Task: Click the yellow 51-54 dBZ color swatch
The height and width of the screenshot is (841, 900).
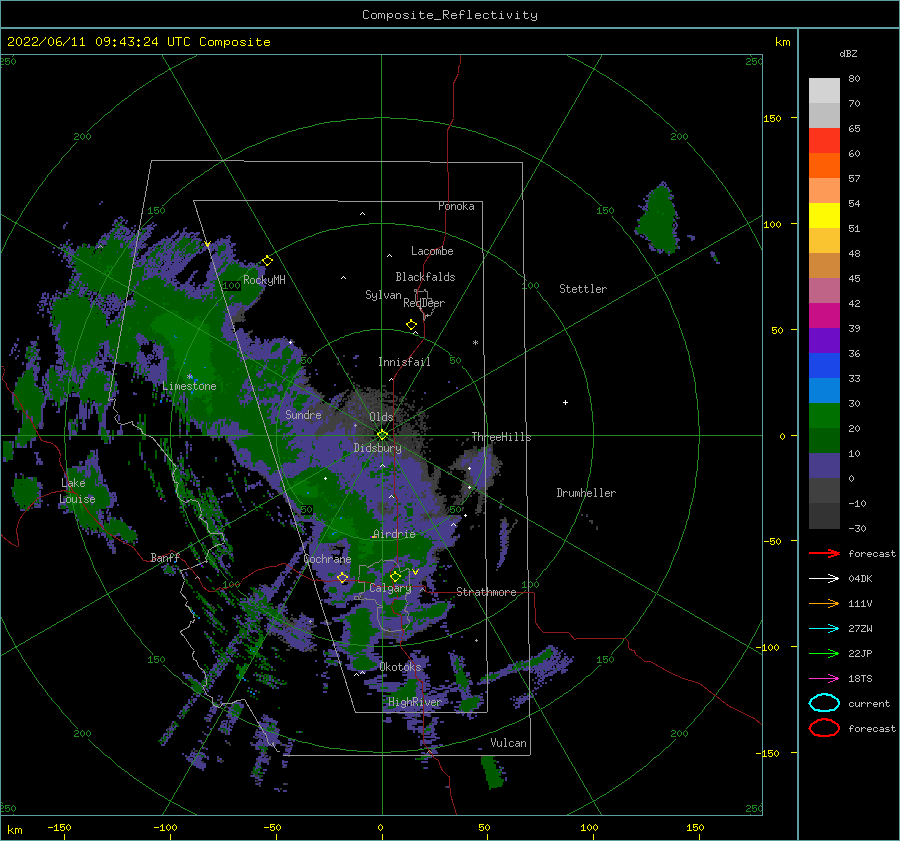Action: click(824, 215)
